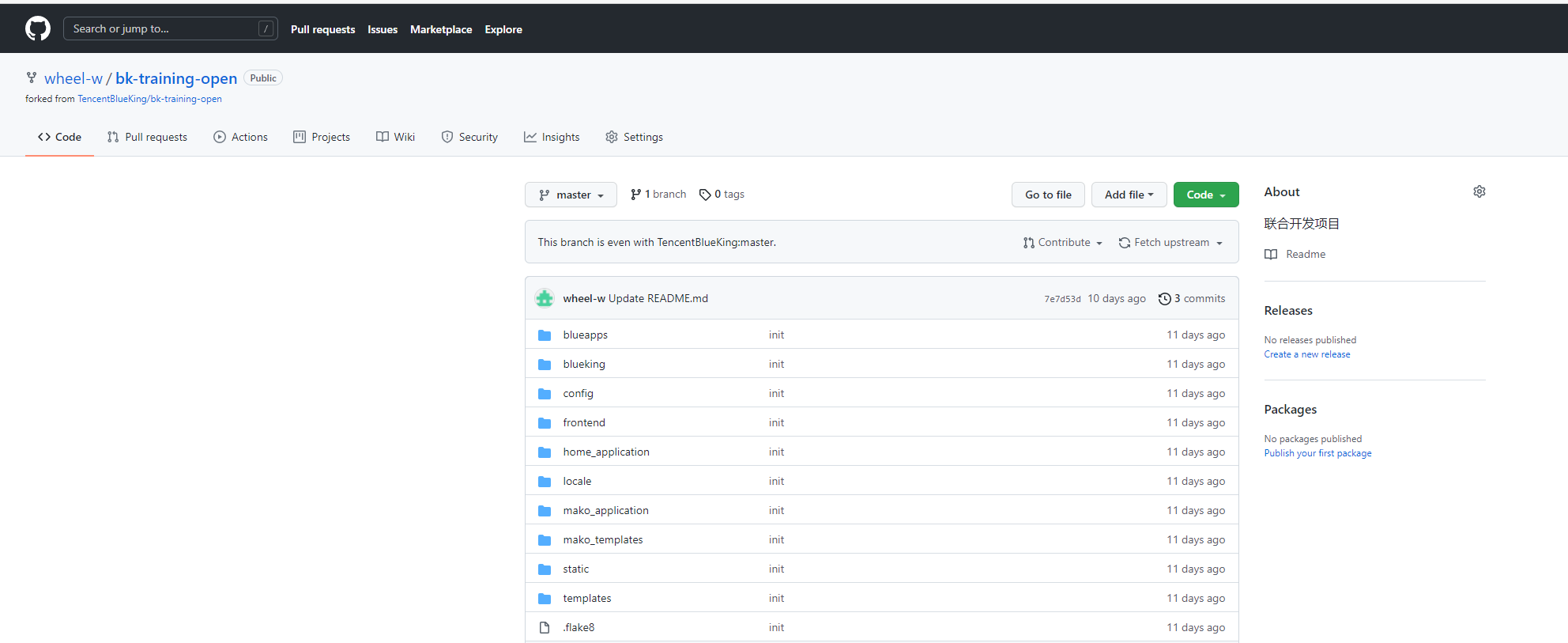Image resolution: width=1568 pixels, height=643 pixels.
Task: Open the Fetch upstream dropdown
Action: coord(1170,243)
